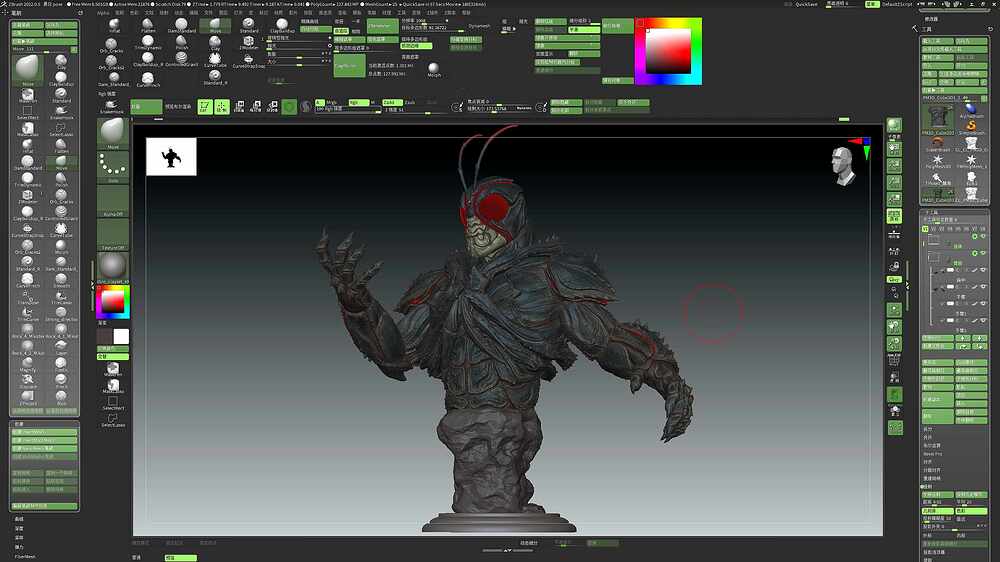Viewport: 1000px width, 562px height.
Task: Toggle the Zsub sculpt mode
Action: point(410,102)
